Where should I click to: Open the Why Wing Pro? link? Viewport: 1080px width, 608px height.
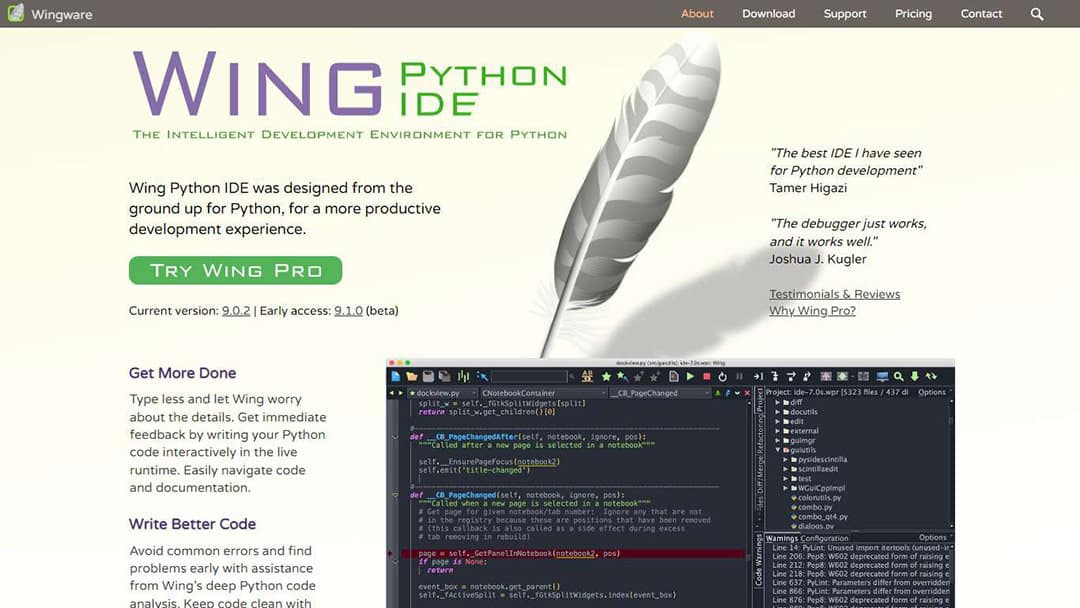tap(813, 311)
